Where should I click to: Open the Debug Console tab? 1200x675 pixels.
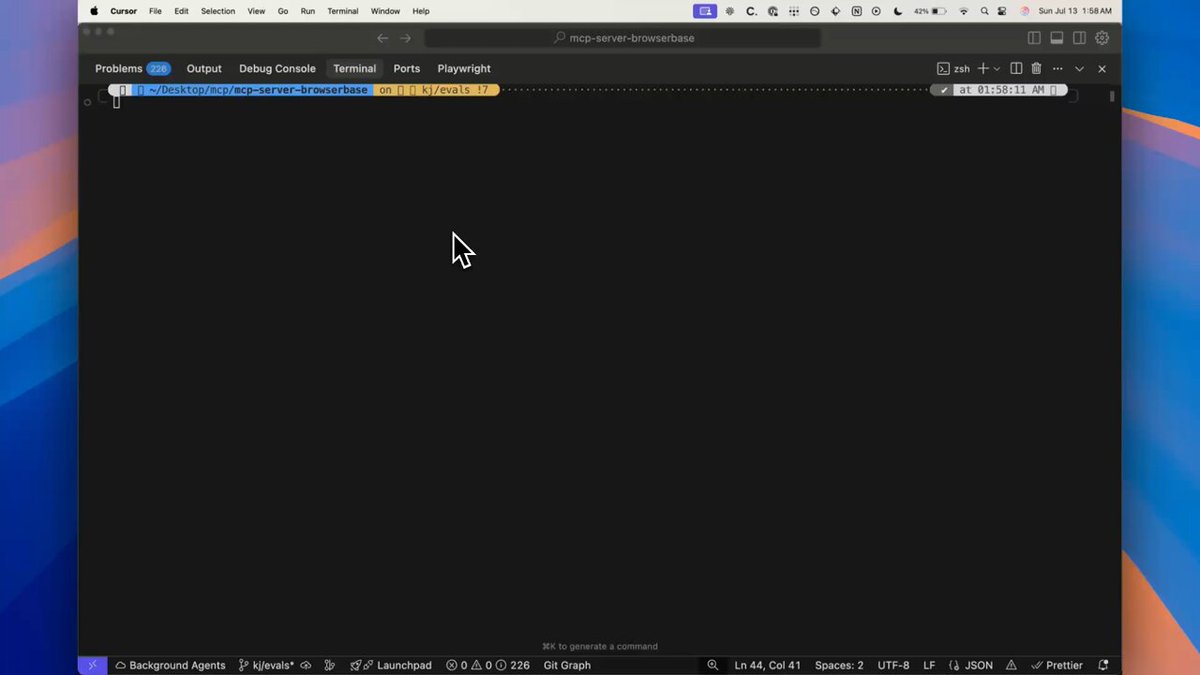(277, 69)
